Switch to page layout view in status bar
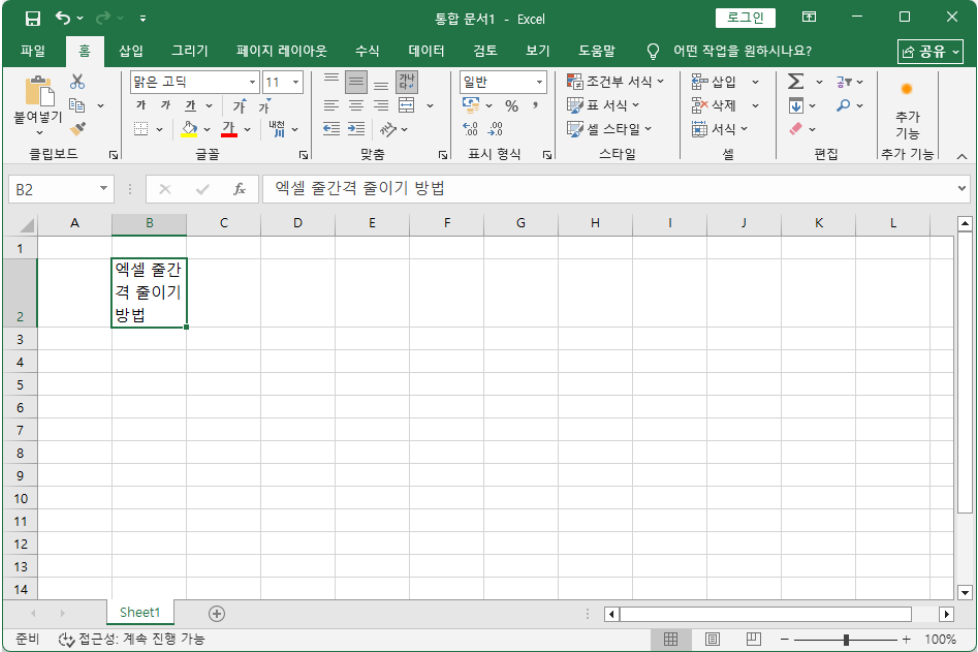The height and width of the screenshot is (652, 978). [x=713, y=639]
